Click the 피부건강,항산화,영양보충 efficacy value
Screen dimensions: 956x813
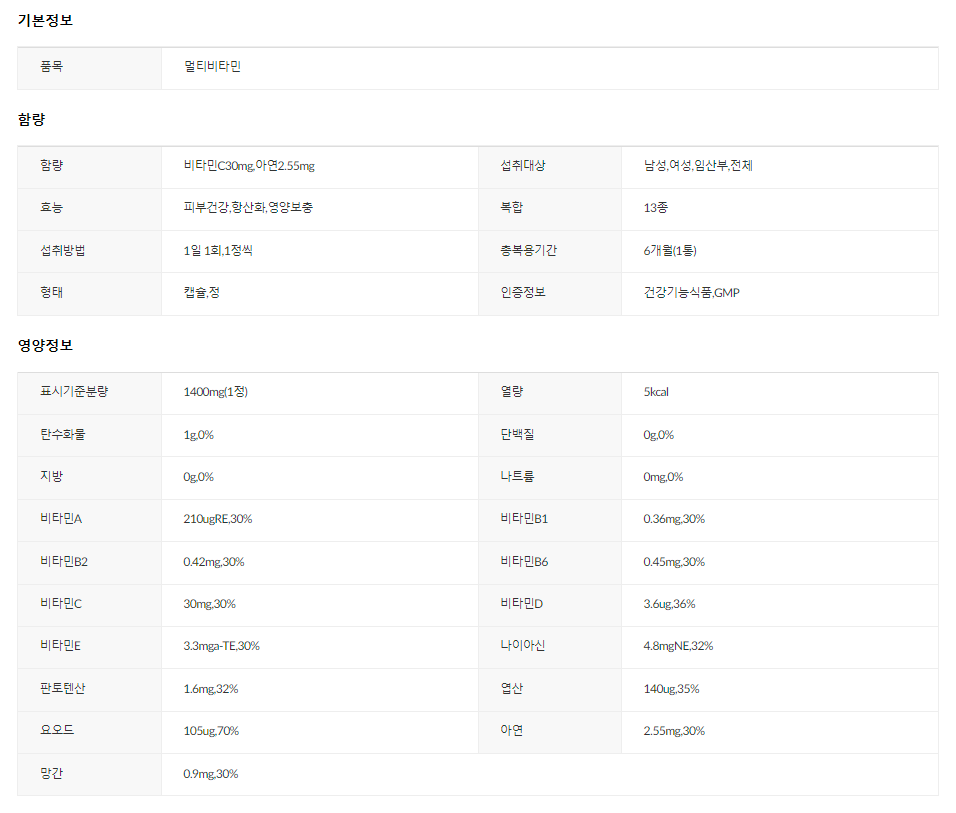pyautogui.click(x=254, y=208)
